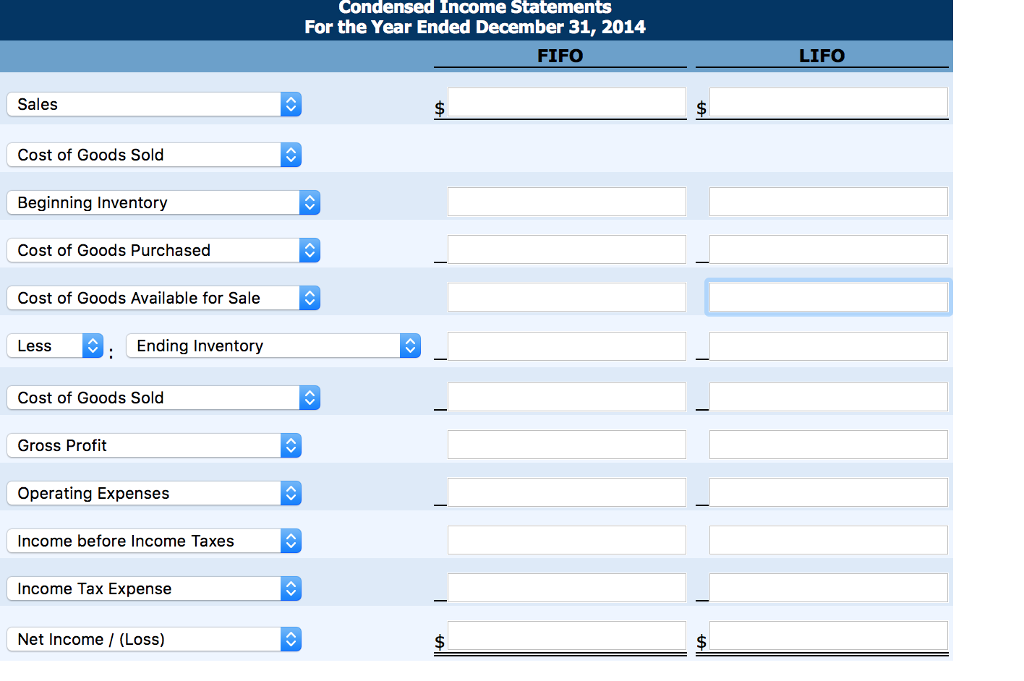Click the LIFO Operating Expenses field

[828, 492]
